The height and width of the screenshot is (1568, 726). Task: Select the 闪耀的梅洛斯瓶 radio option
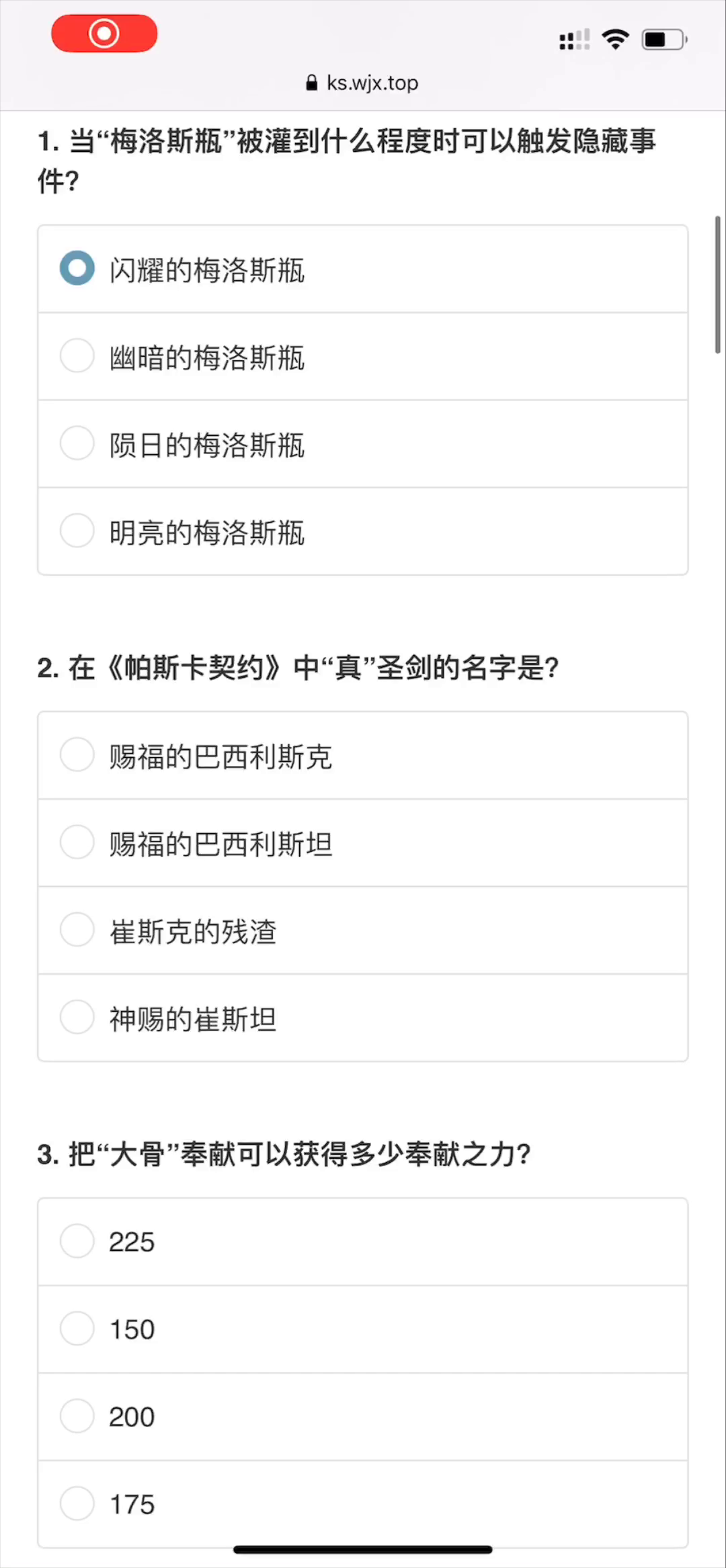click(x=77, y=269)
